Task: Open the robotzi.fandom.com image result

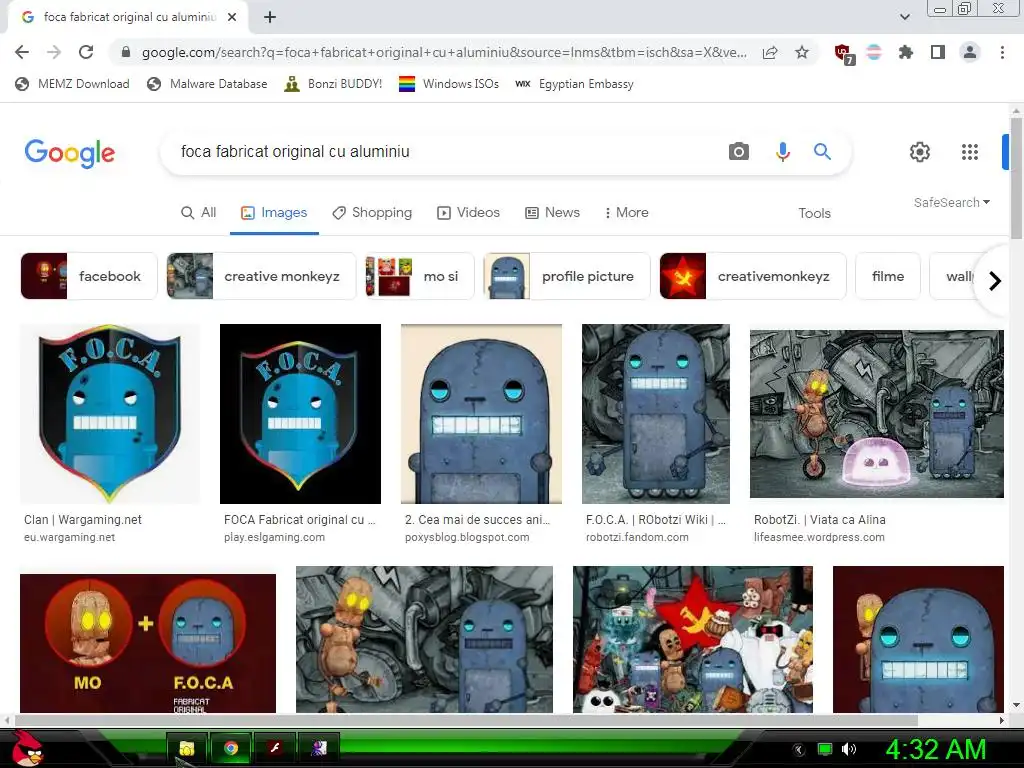Action: [656, 413]
